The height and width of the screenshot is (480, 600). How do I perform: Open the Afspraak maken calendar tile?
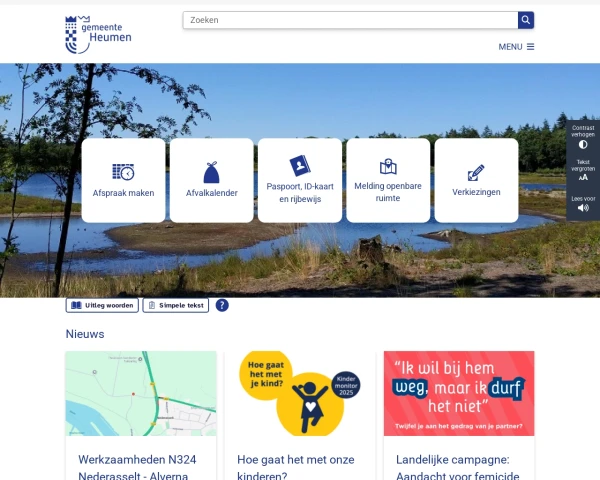point(123,180)
